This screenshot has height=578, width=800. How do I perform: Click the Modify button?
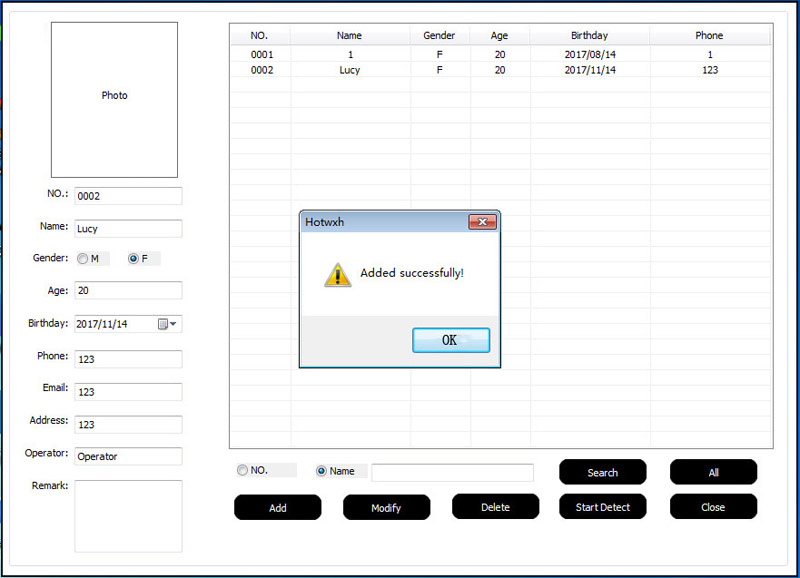pos(386,508)
